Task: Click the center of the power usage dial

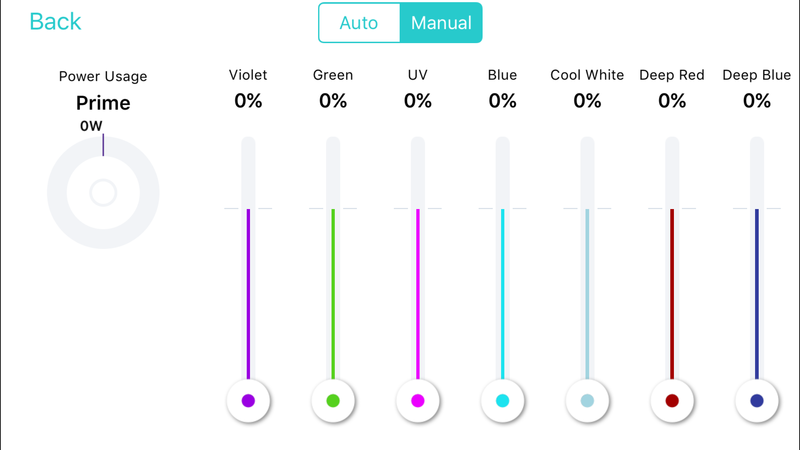Action: [x=103, y=192]
